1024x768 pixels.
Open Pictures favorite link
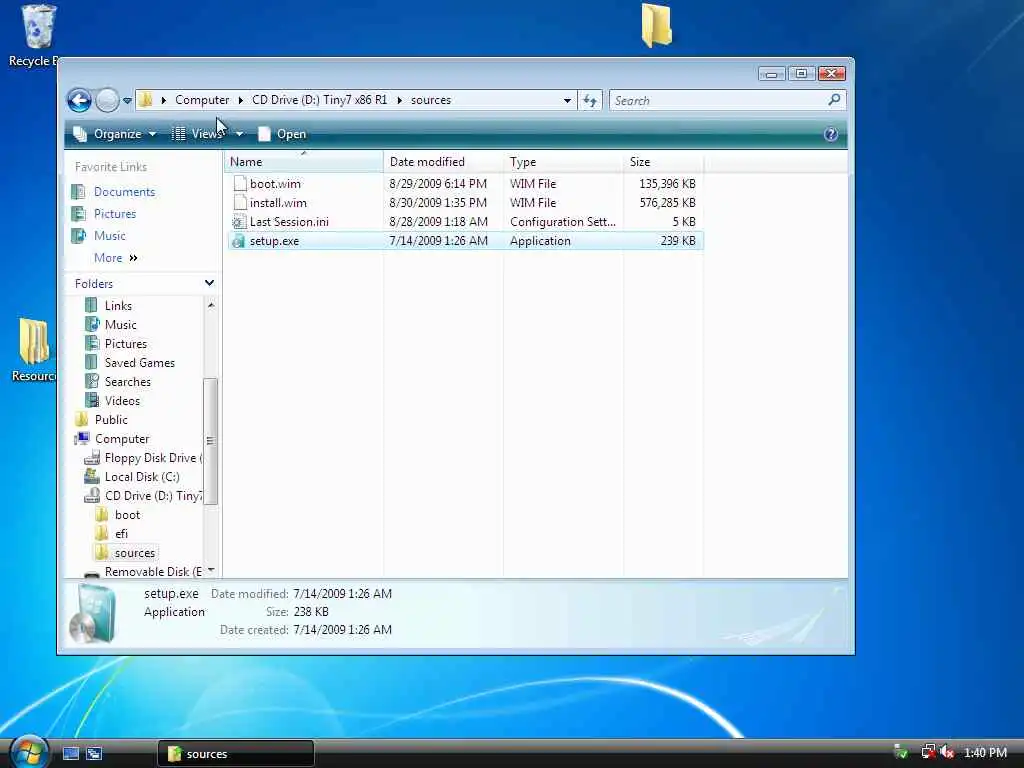[114, 214]
